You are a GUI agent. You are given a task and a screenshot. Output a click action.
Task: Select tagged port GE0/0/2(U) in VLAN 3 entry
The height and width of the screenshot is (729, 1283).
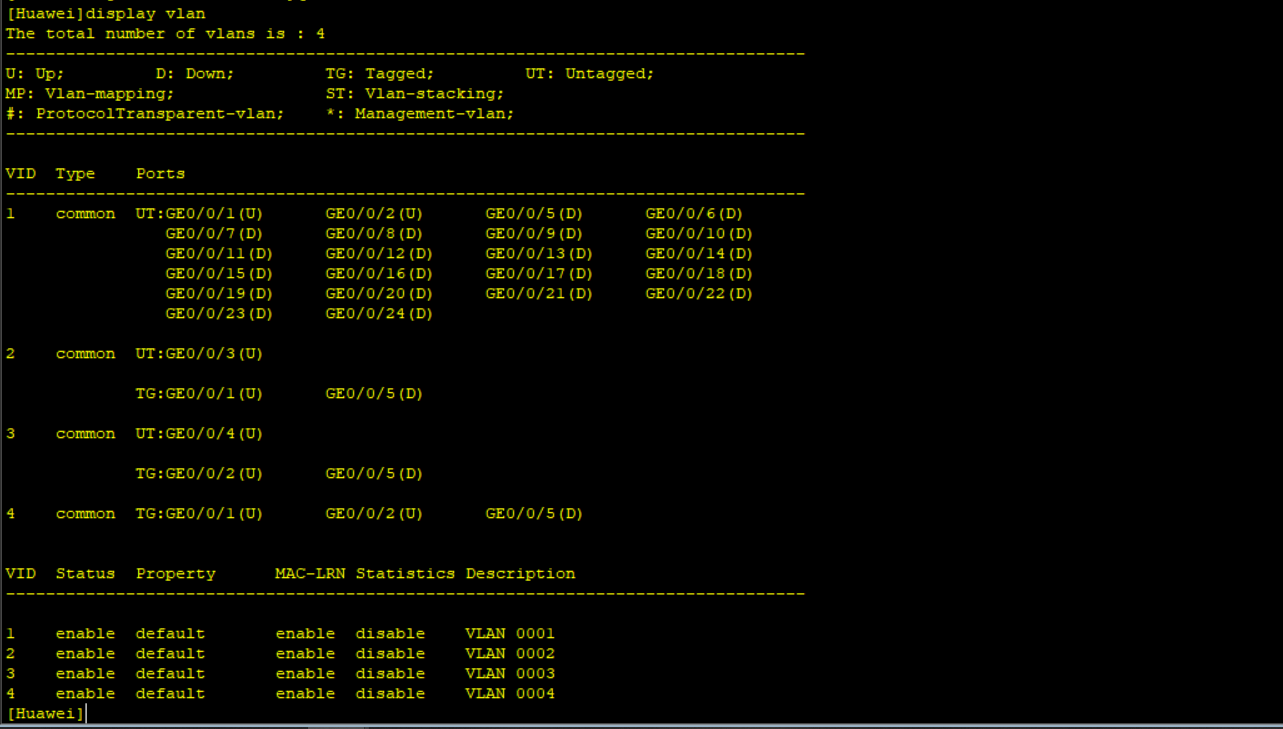(x=214, y=473)
